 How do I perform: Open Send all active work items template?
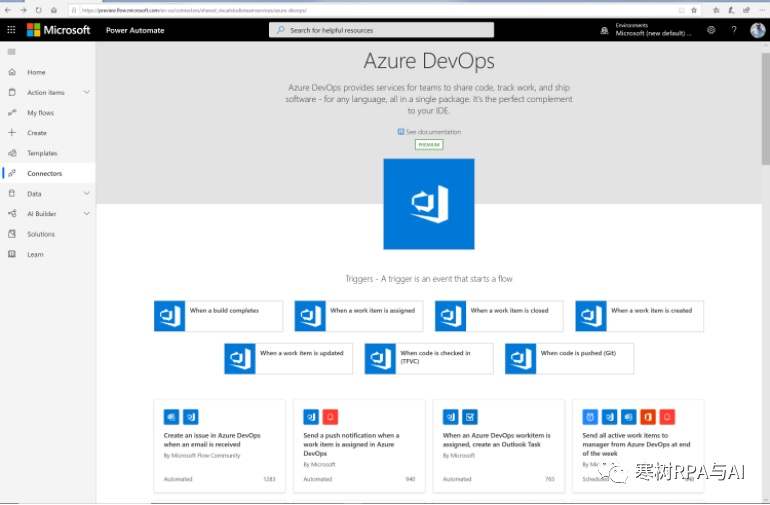click(638, 446)
